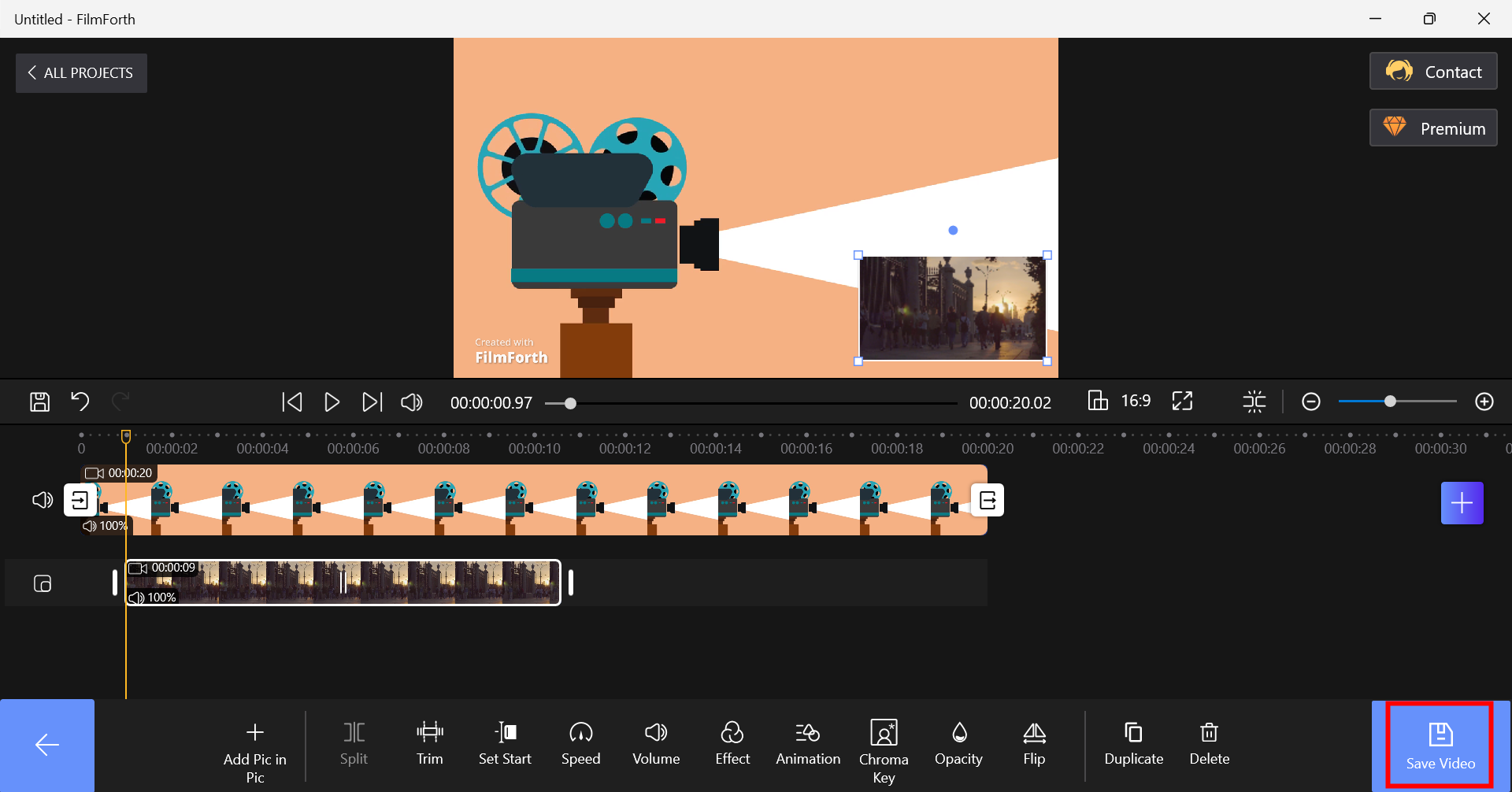
Task: Redo the last undone action
Action: point(120,402)
